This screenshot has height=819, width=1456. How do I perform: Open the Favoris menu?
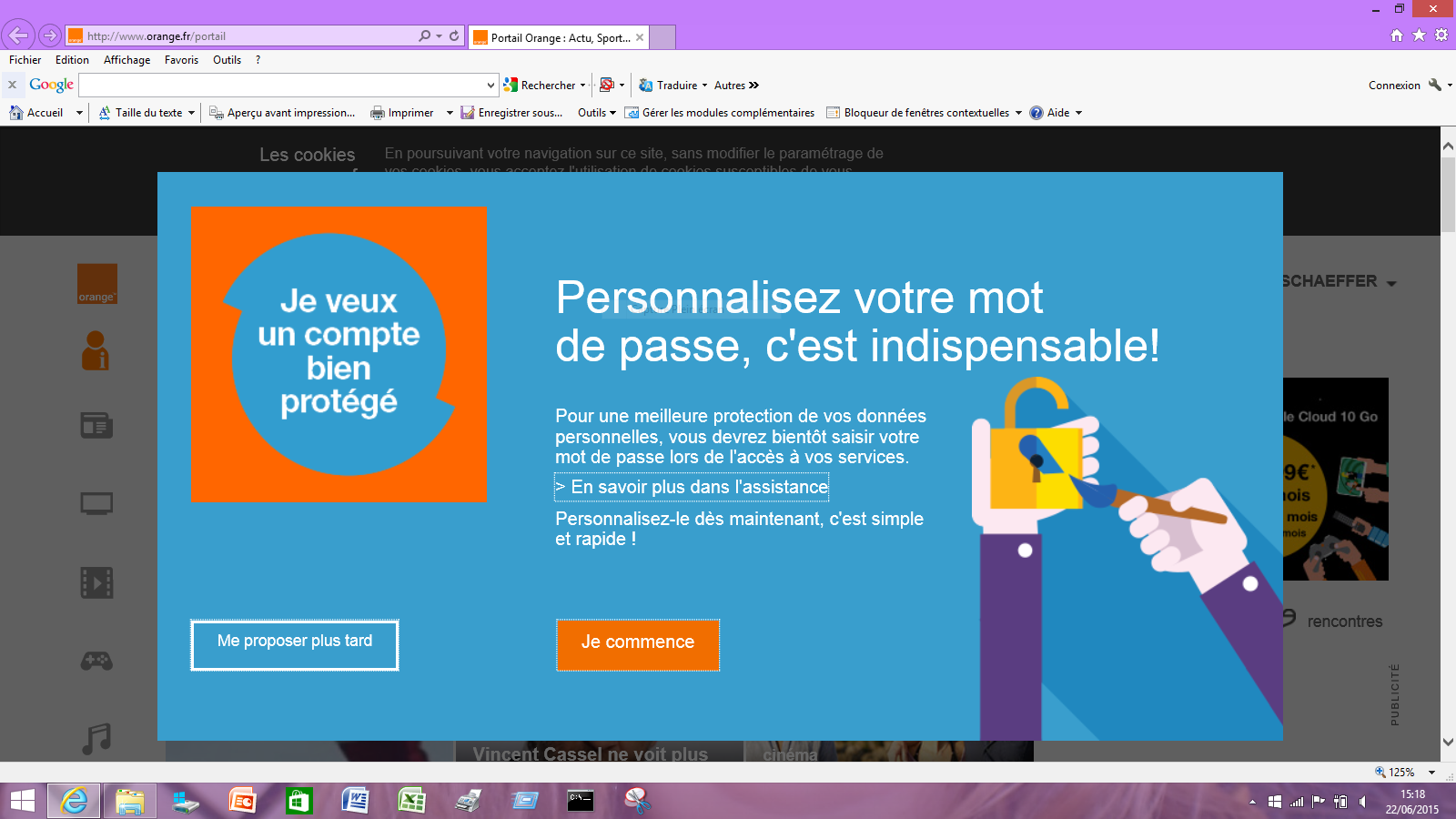click(181, 60)
